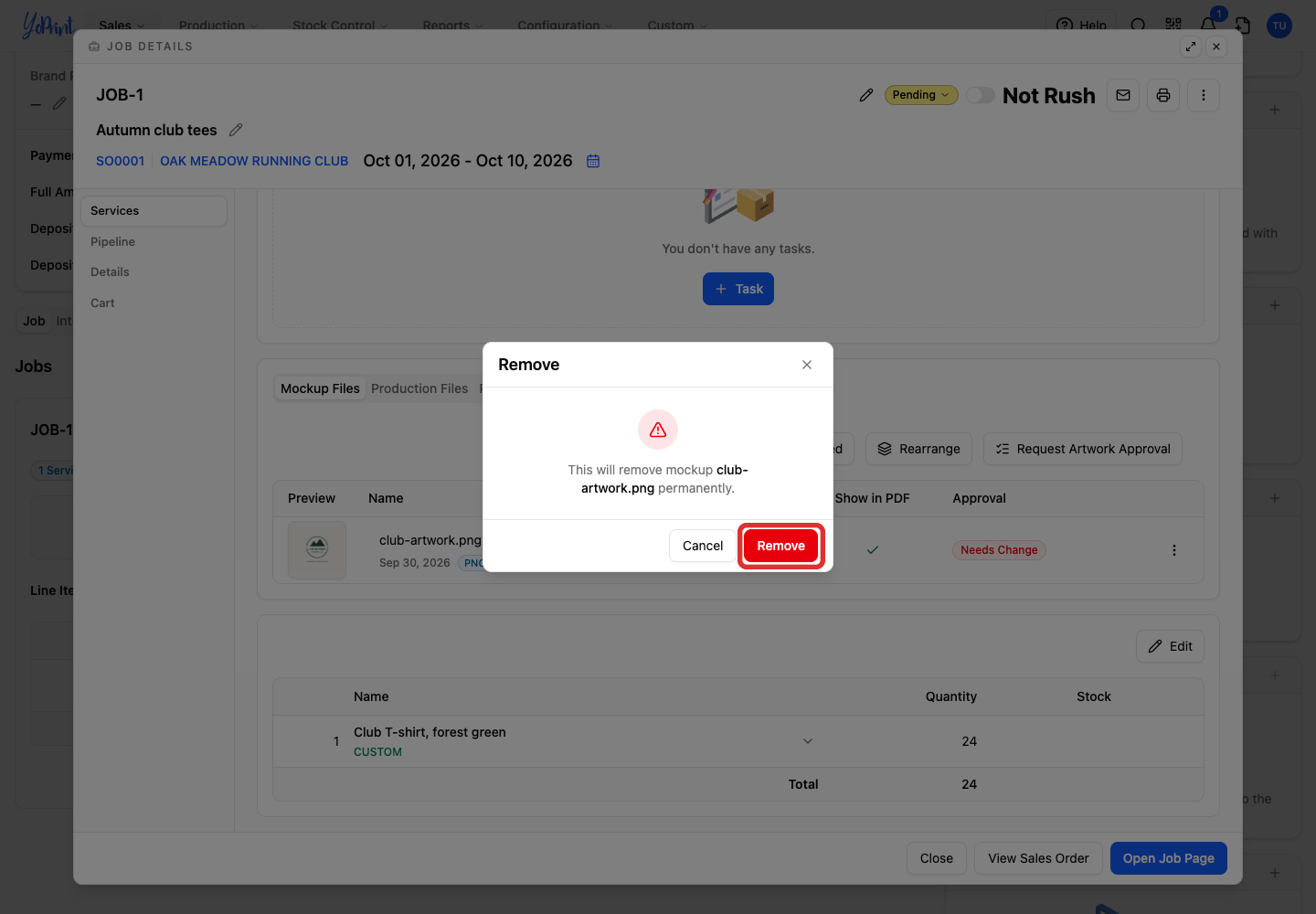Open Configuration menu
The image size is (1316, 914).
click(565, 25)
